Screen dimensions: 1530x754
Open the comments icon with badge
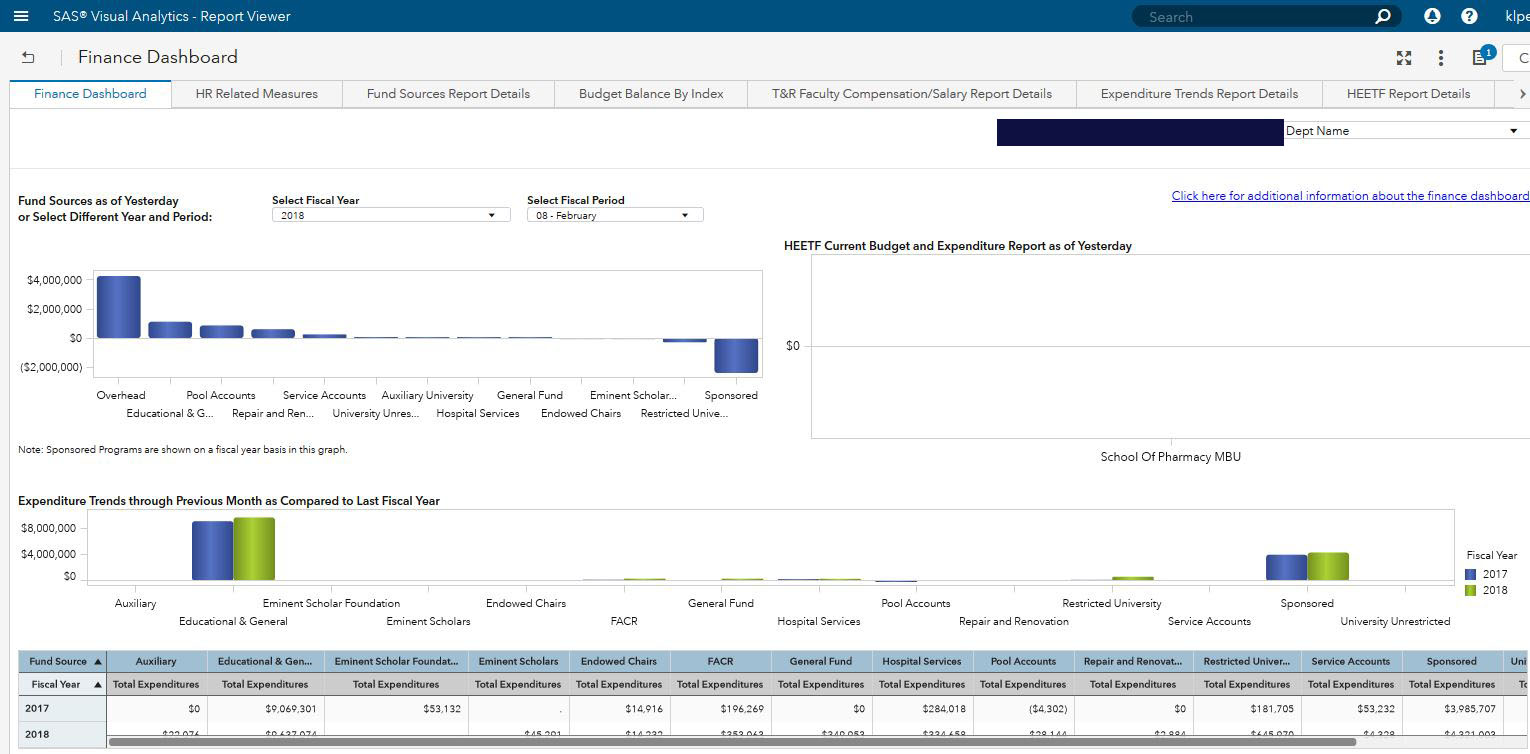point(1480,58)
